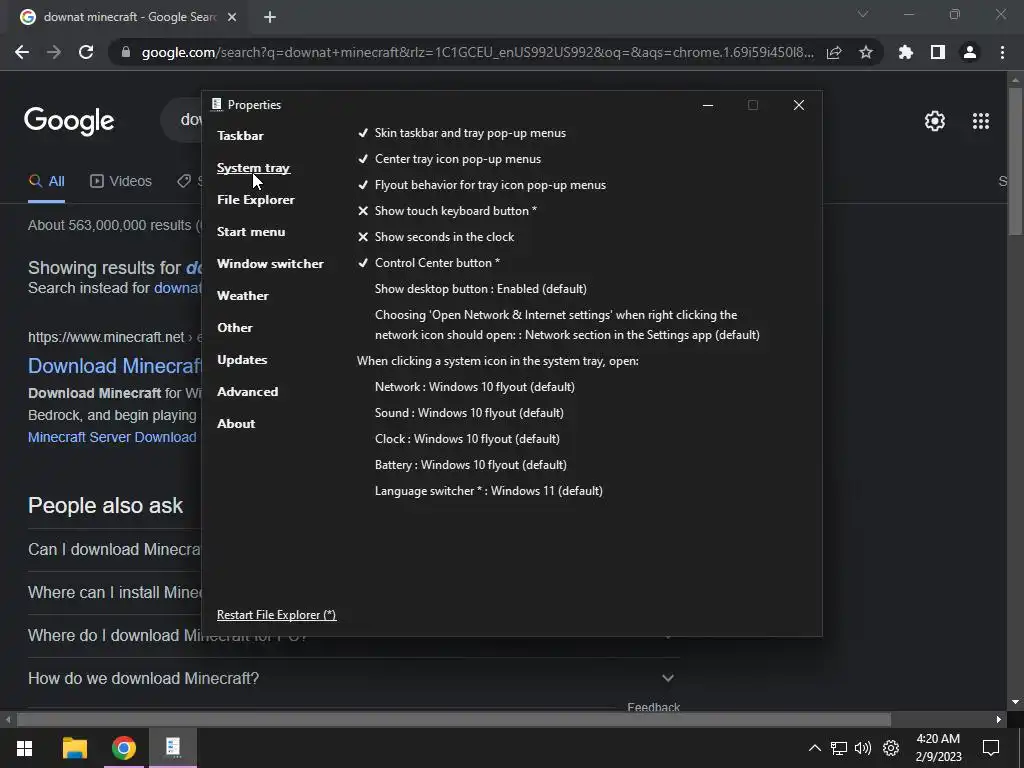The width and height of the screenshot is (1024, 768).
Task: Change Network flyout style option
Action: click(x=475, y=387)
